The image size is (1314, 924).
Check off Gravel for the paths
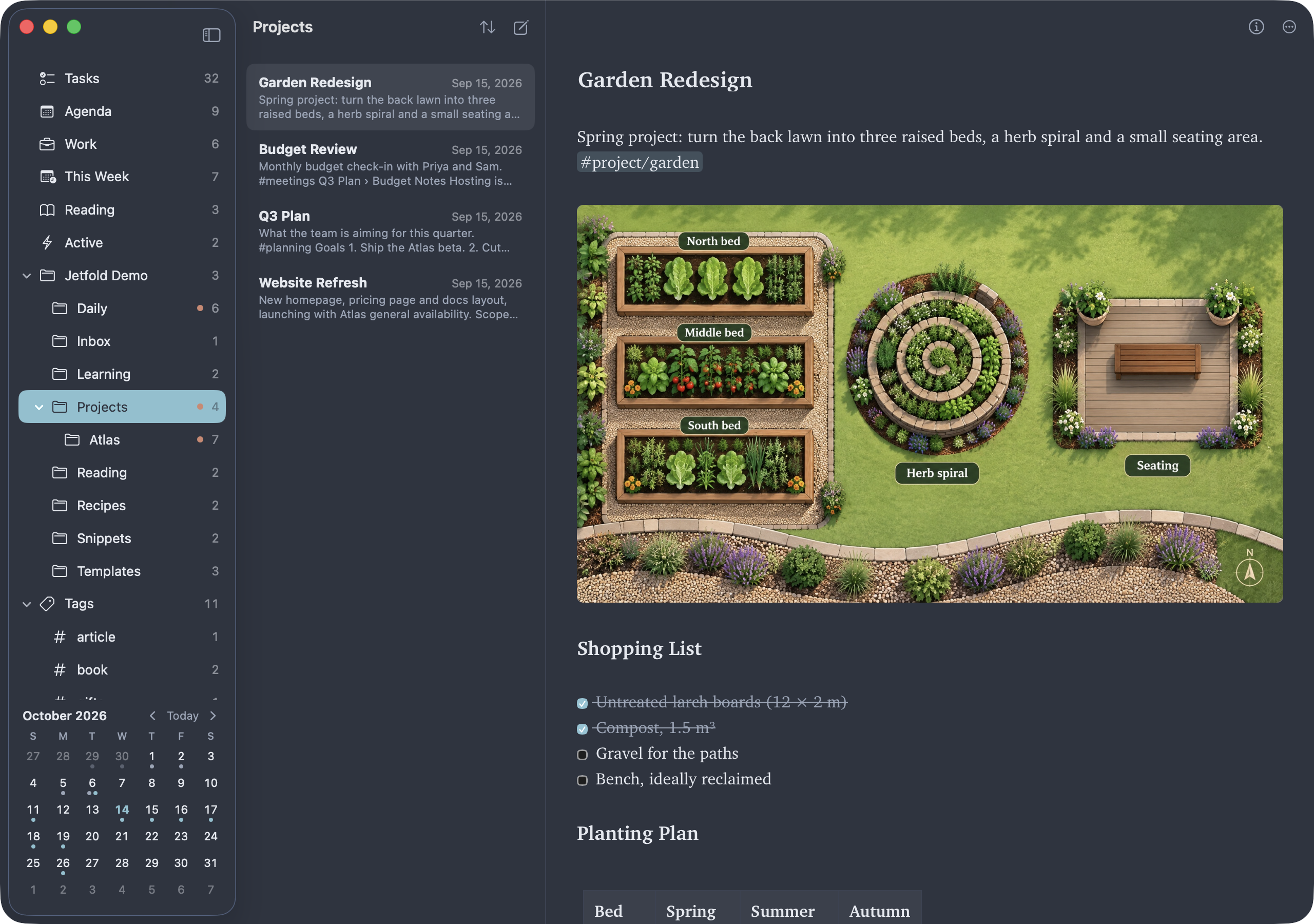582,755
